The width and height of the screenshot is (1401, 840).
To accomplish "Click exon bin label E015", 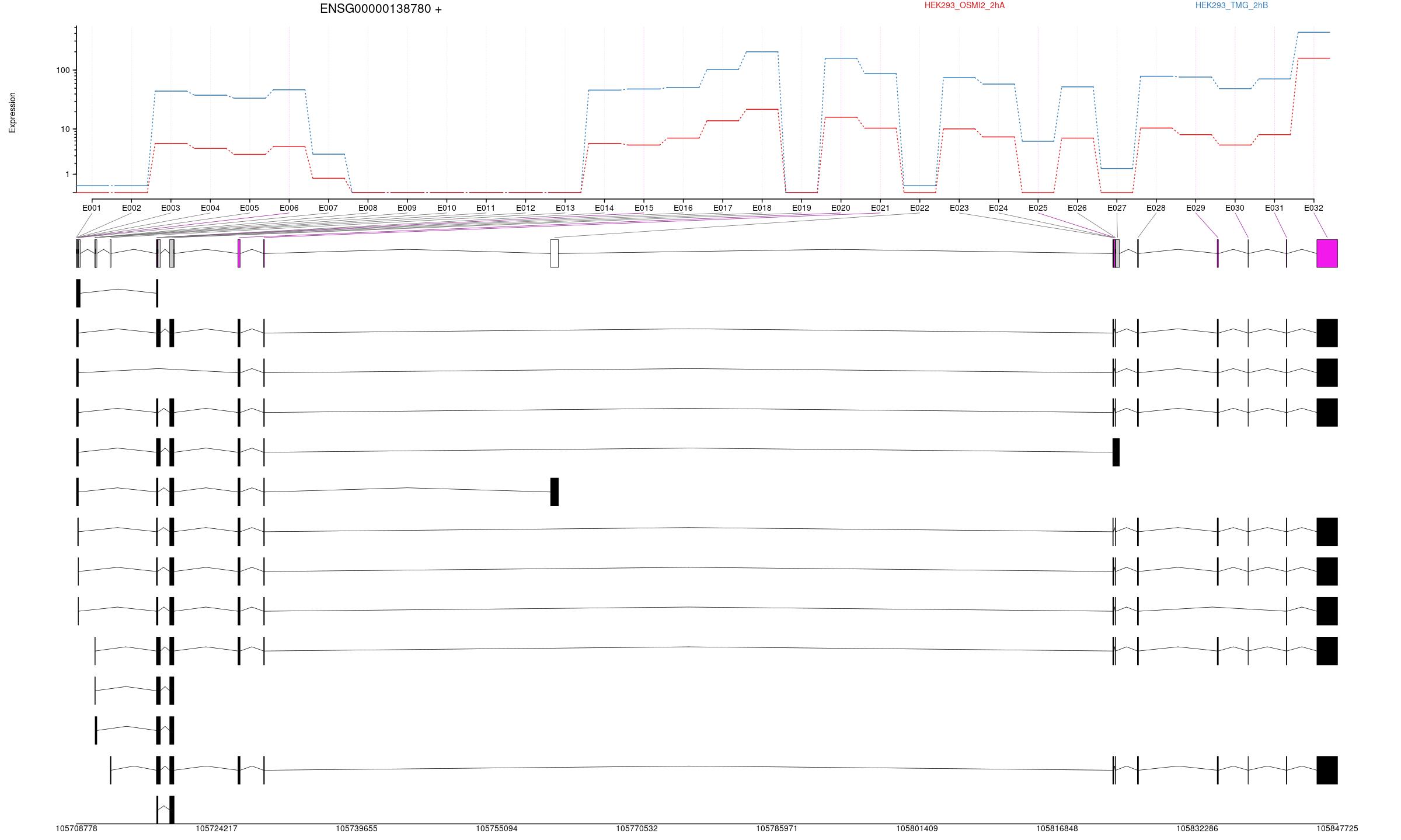I will click(x=644, y=208).
